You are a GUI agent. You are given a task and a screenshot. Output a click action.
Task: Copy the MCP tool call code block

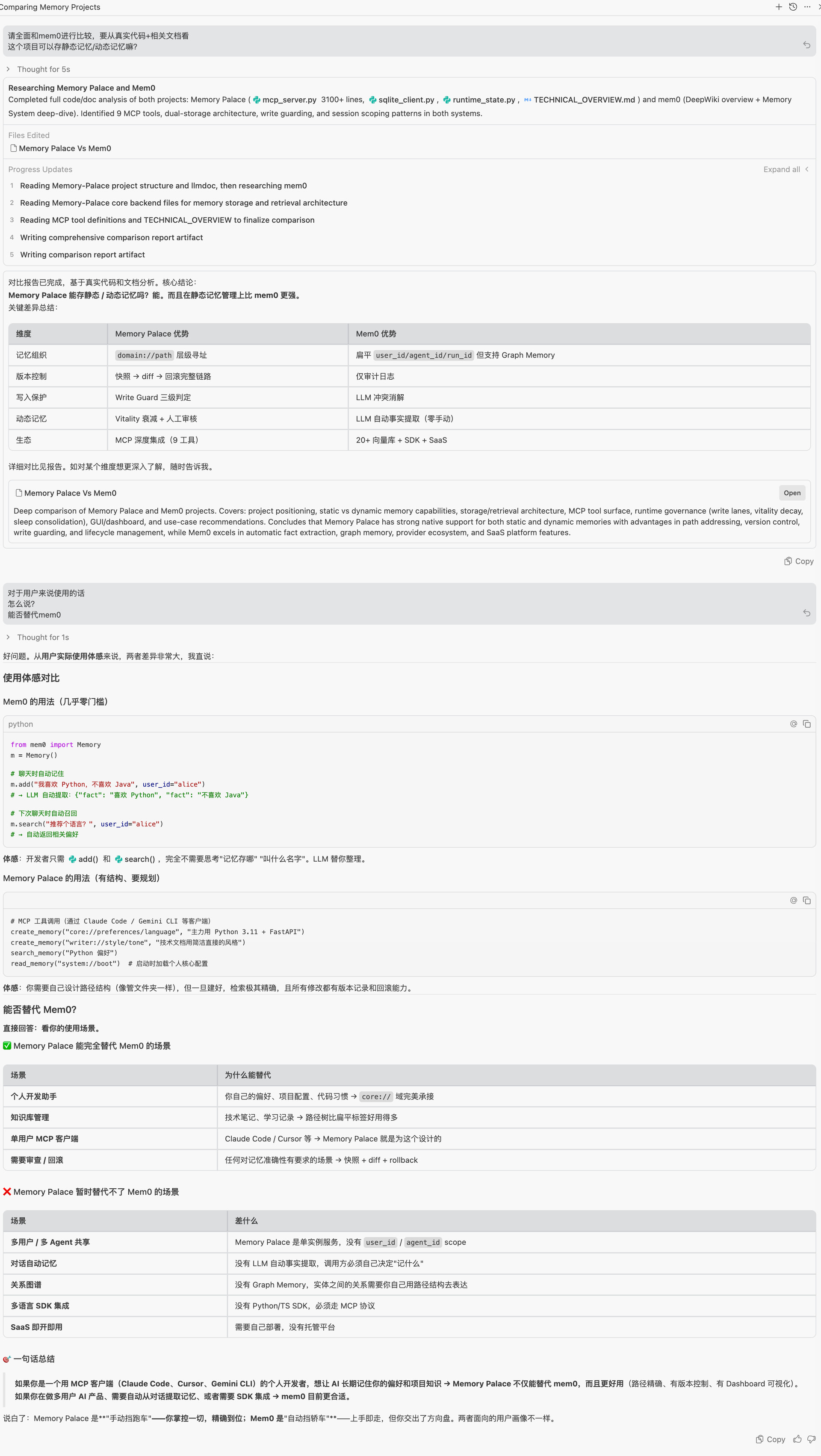[x=807, y=900]
